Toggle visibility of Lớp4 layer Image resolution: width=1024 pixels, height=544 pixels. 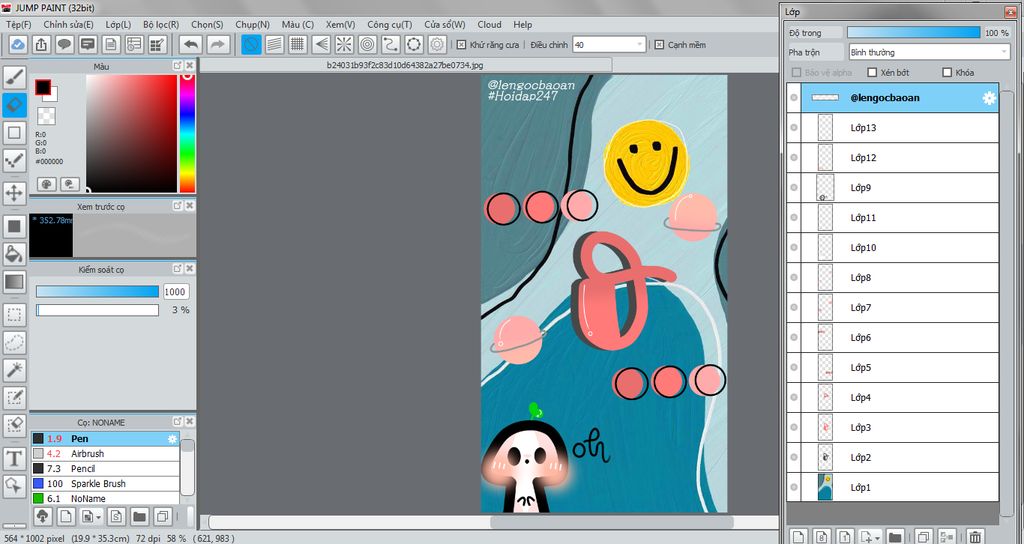pos(794,397)
